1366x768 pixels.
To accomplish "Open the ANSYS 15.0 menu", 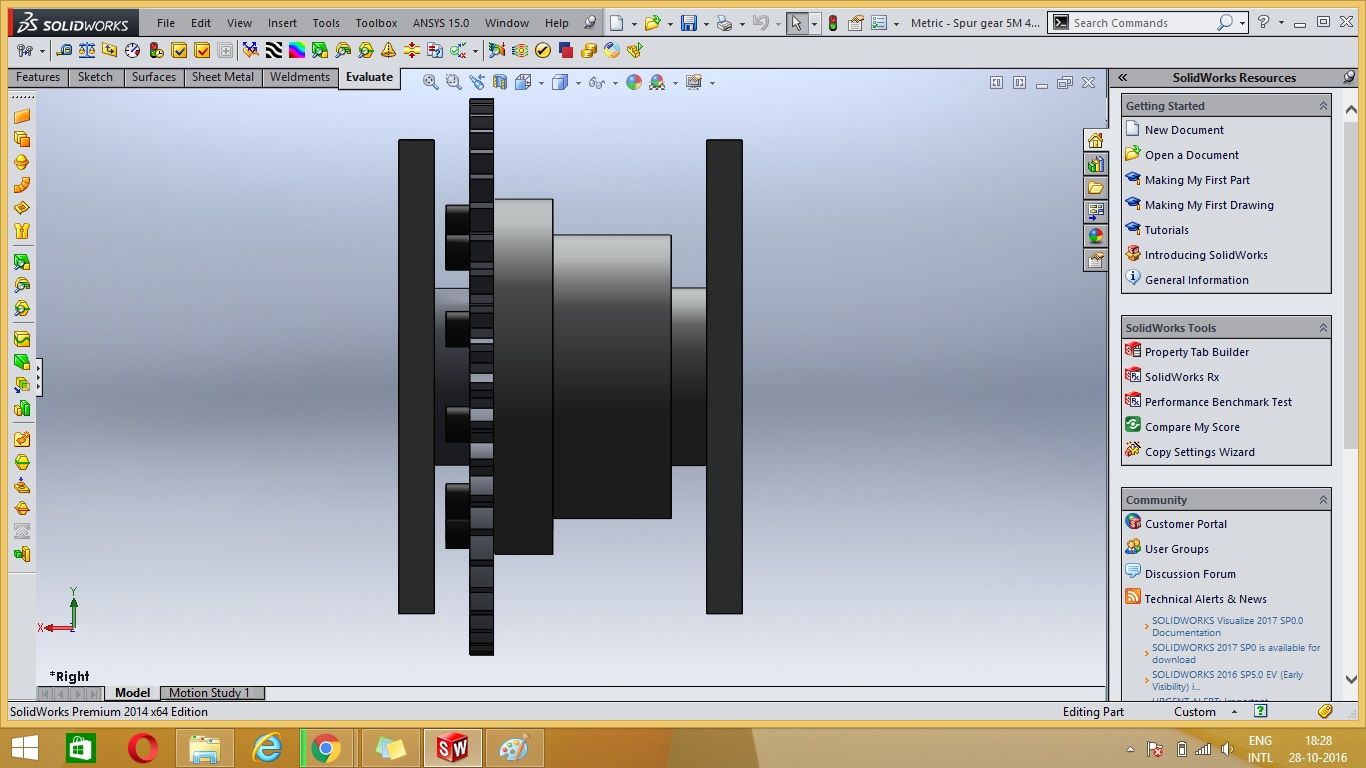I will [440, 23].
